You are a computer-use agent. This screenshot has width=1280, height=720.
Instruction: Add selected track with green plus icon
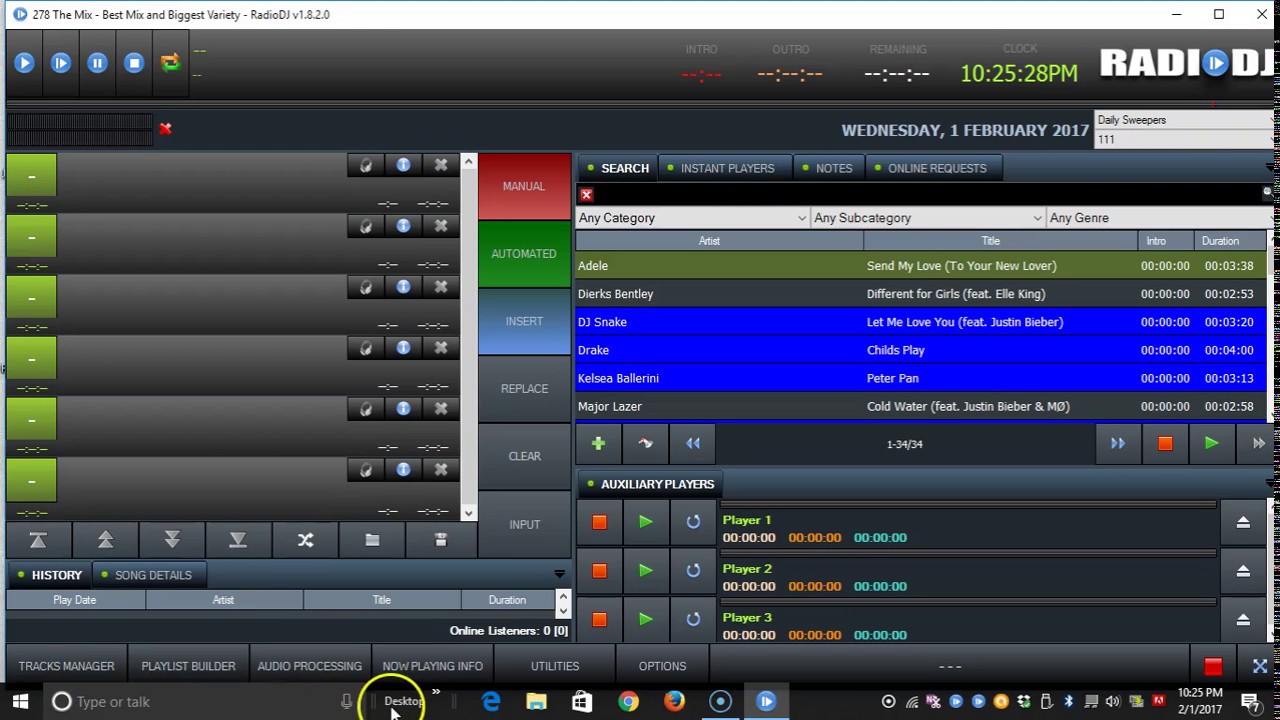(598, 444)
